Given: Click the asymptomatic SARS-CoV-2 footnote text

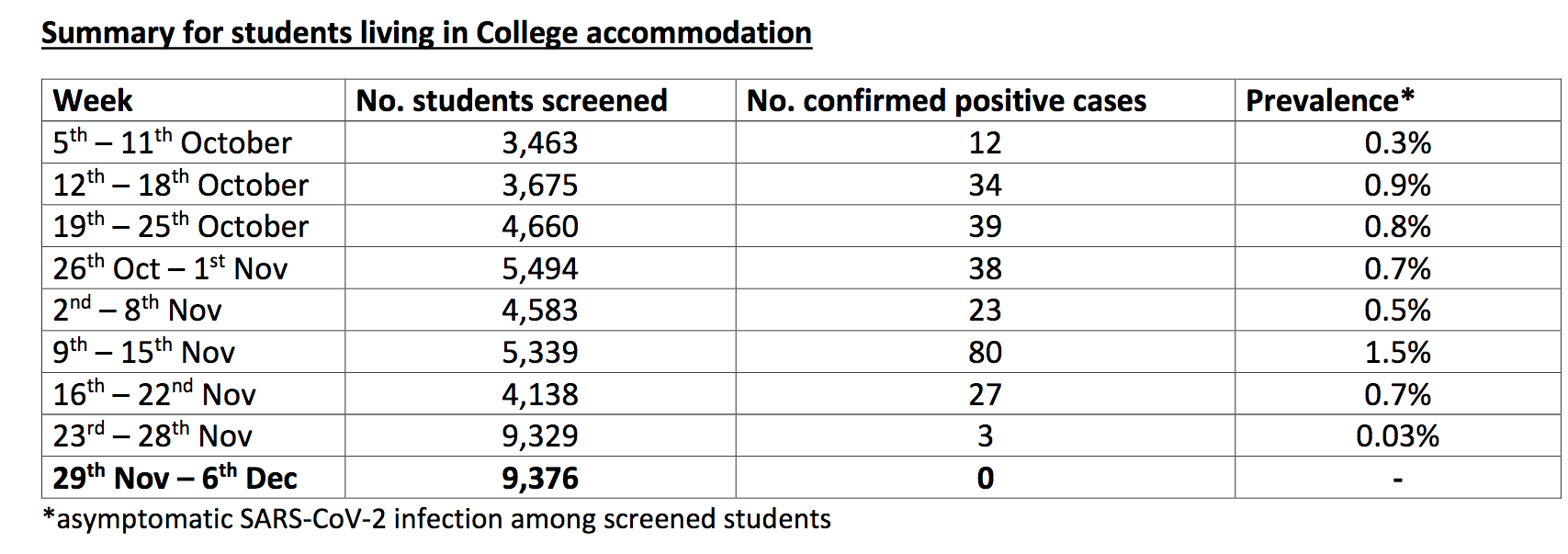Looking at the screenshot, I should click(x=437, y=519).
